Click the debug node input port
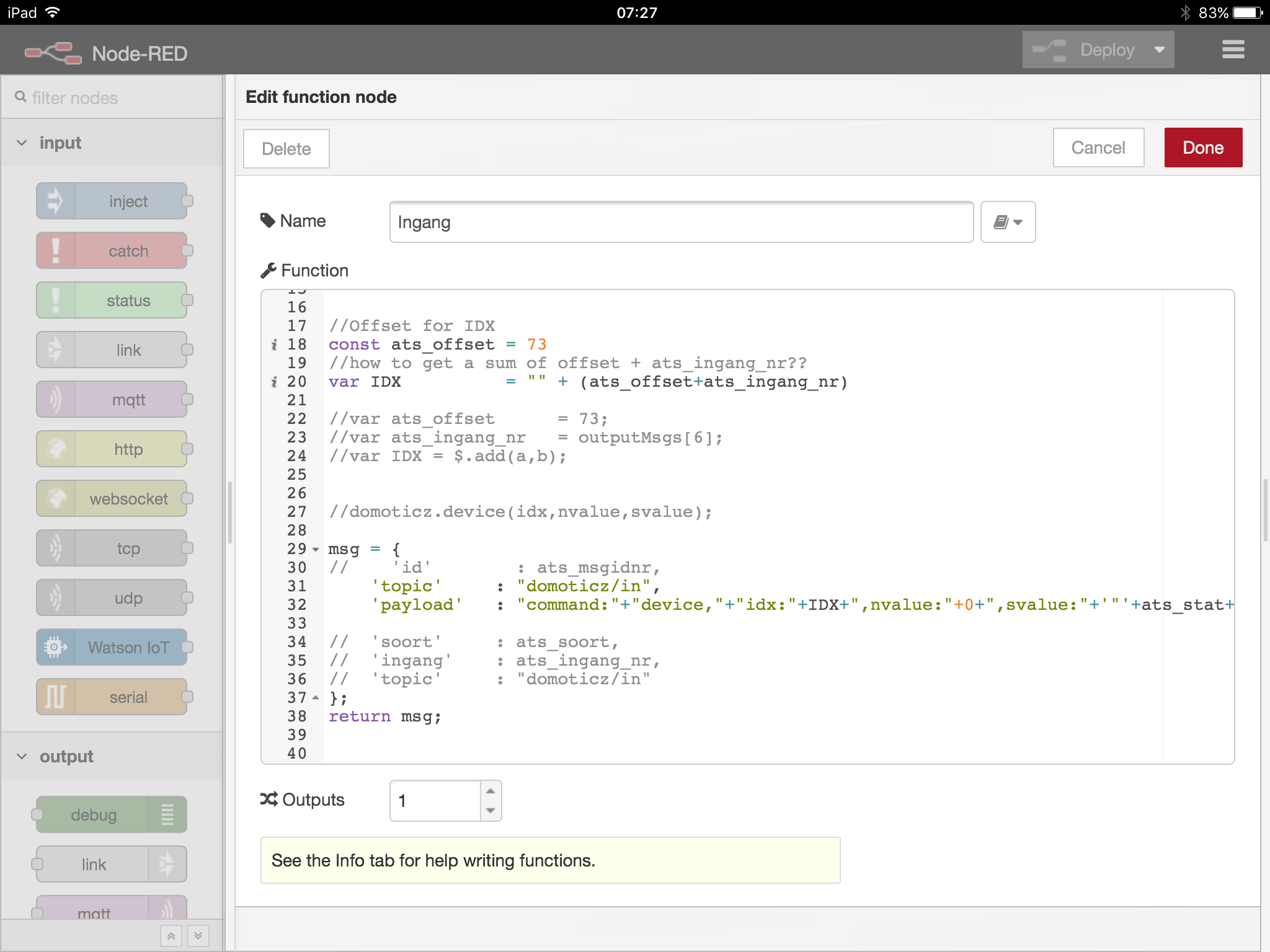 (37, 814)
